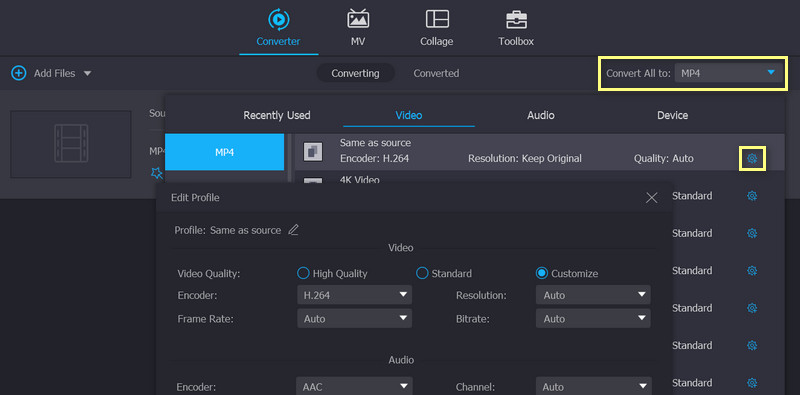Image resolution: width=800 pixels, height=395 pixels.
Task: Open the Toolbox module
Action: tap(516, 28)
